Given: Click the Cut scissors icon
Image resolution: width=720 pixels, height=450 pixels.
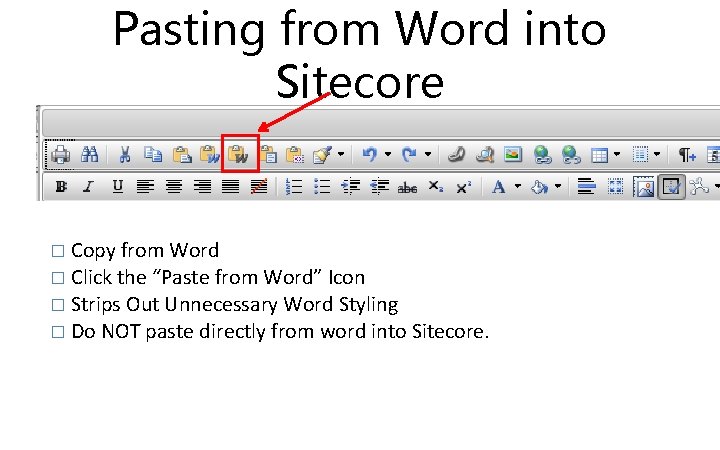Looking at the screenshot, I should (x=124, y=154).
